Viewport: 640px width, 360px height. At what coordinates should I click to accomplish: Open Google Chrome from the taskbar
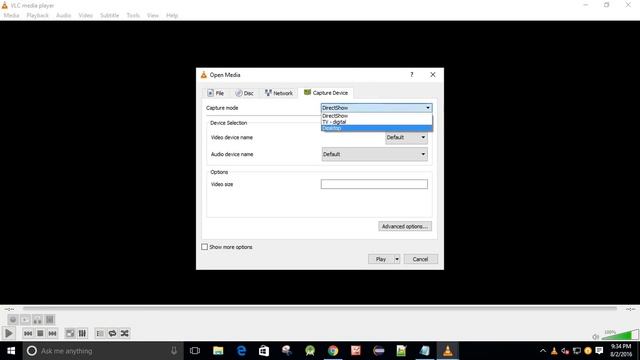pyautogui.click(x=333, y=351)
